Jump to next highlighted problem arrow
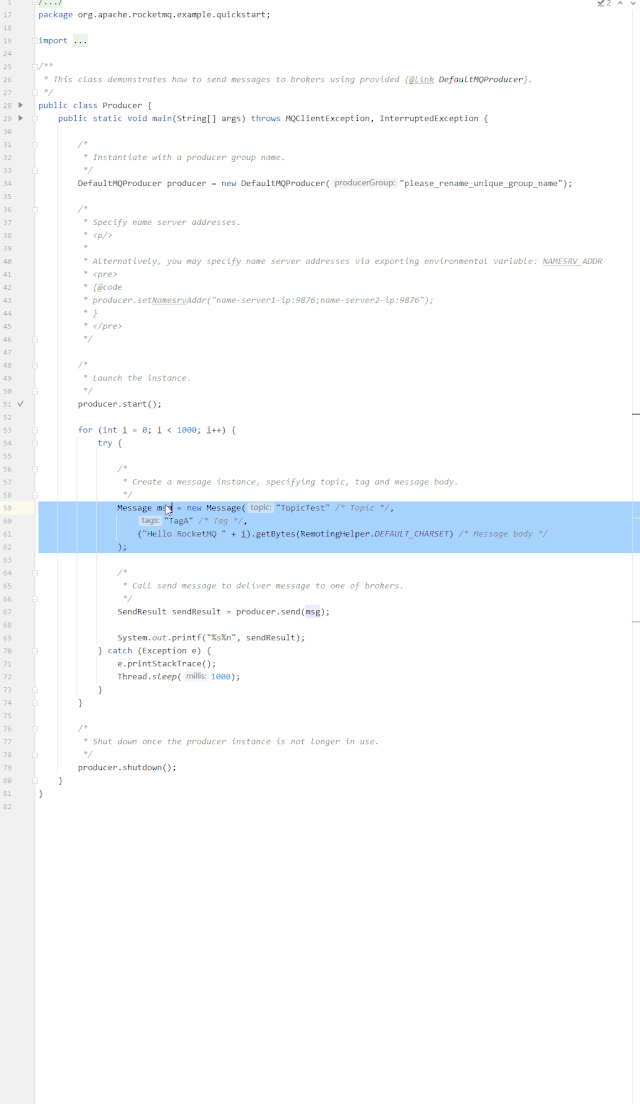This screenshot has width=640, height=1104. point(631,4)
